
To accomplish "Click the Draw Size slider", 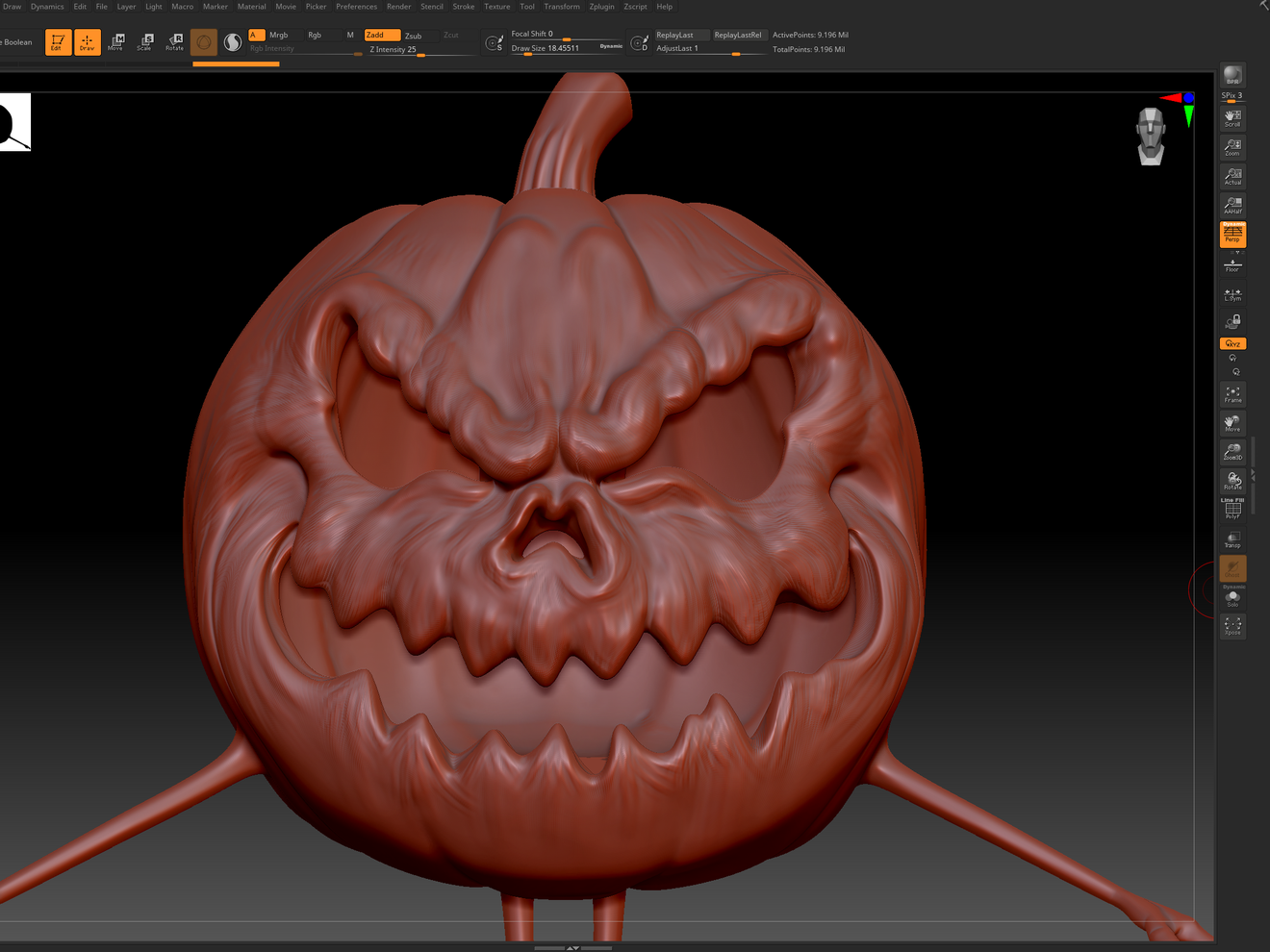I will point(567,48).
